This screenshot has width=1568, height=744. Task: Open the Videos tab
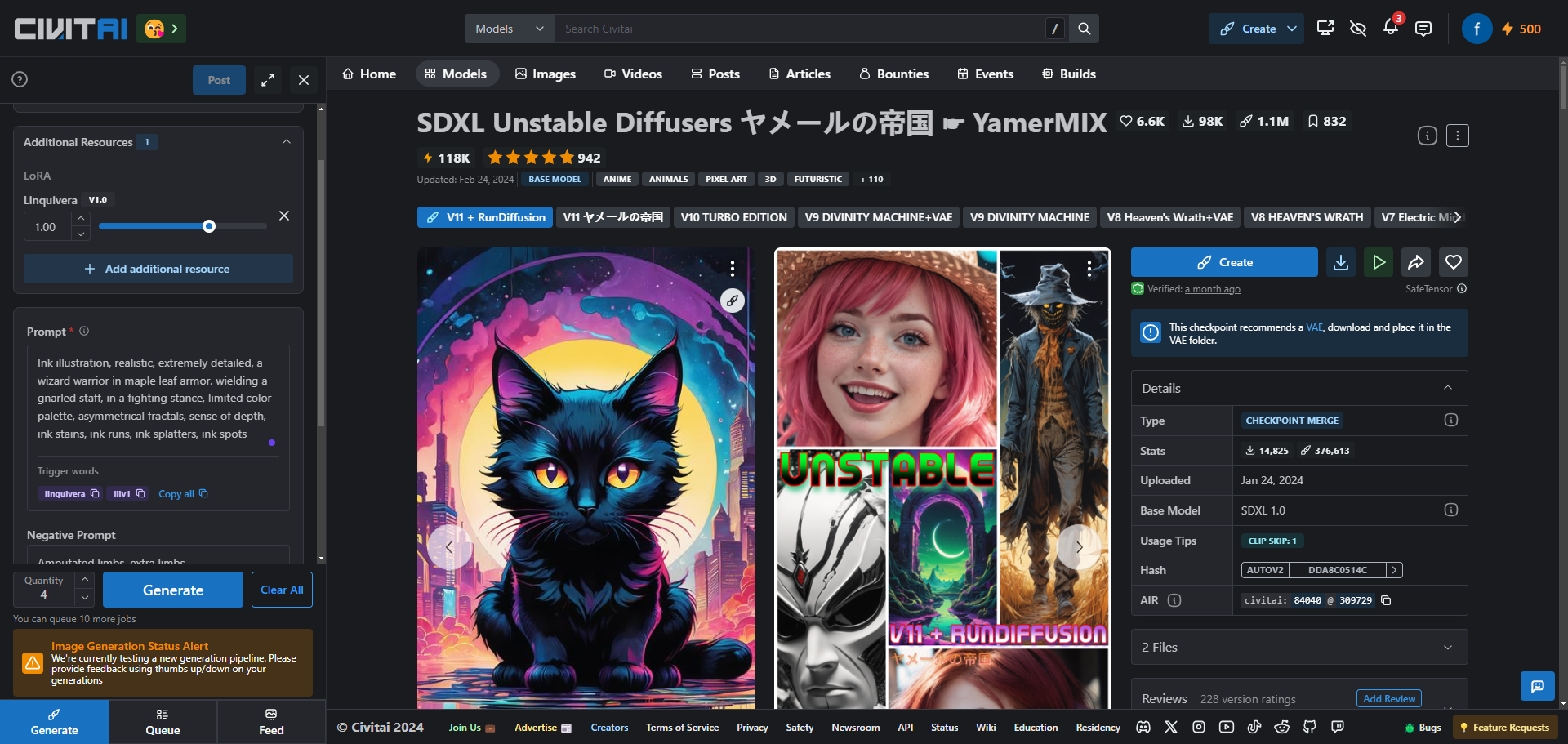coord(633,74)
